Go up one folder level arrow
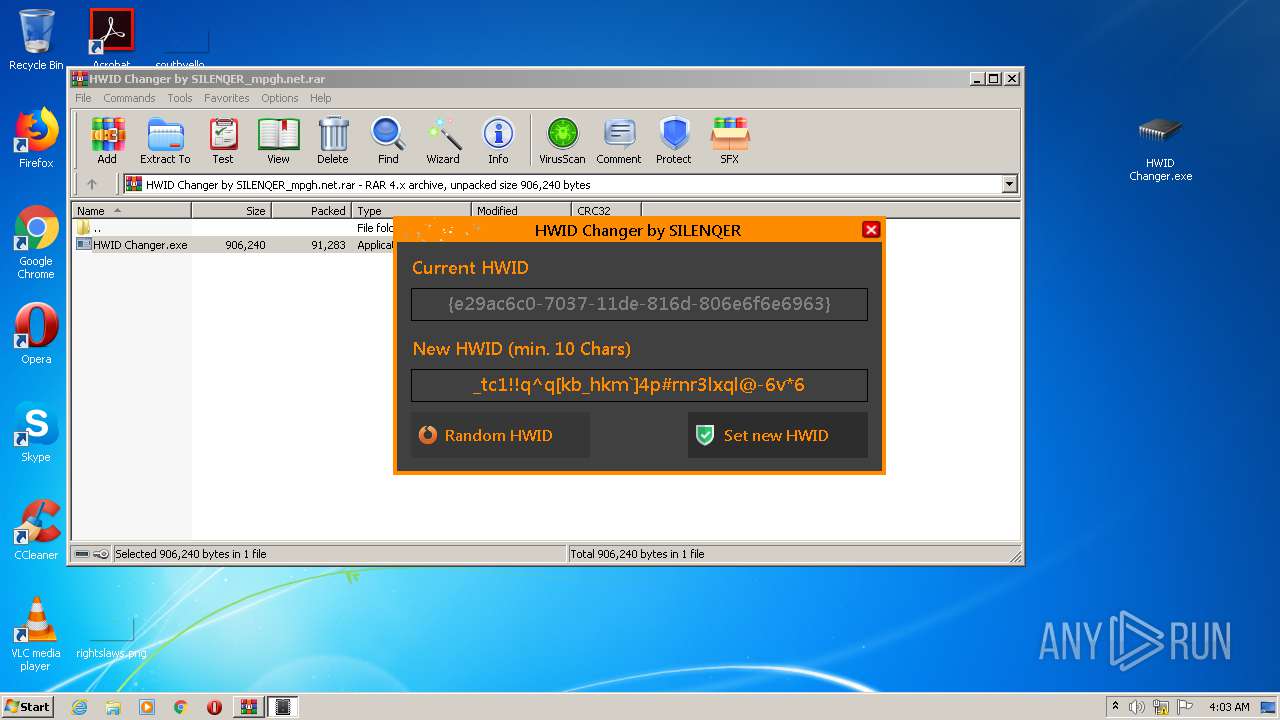 (x=92, y=184)
